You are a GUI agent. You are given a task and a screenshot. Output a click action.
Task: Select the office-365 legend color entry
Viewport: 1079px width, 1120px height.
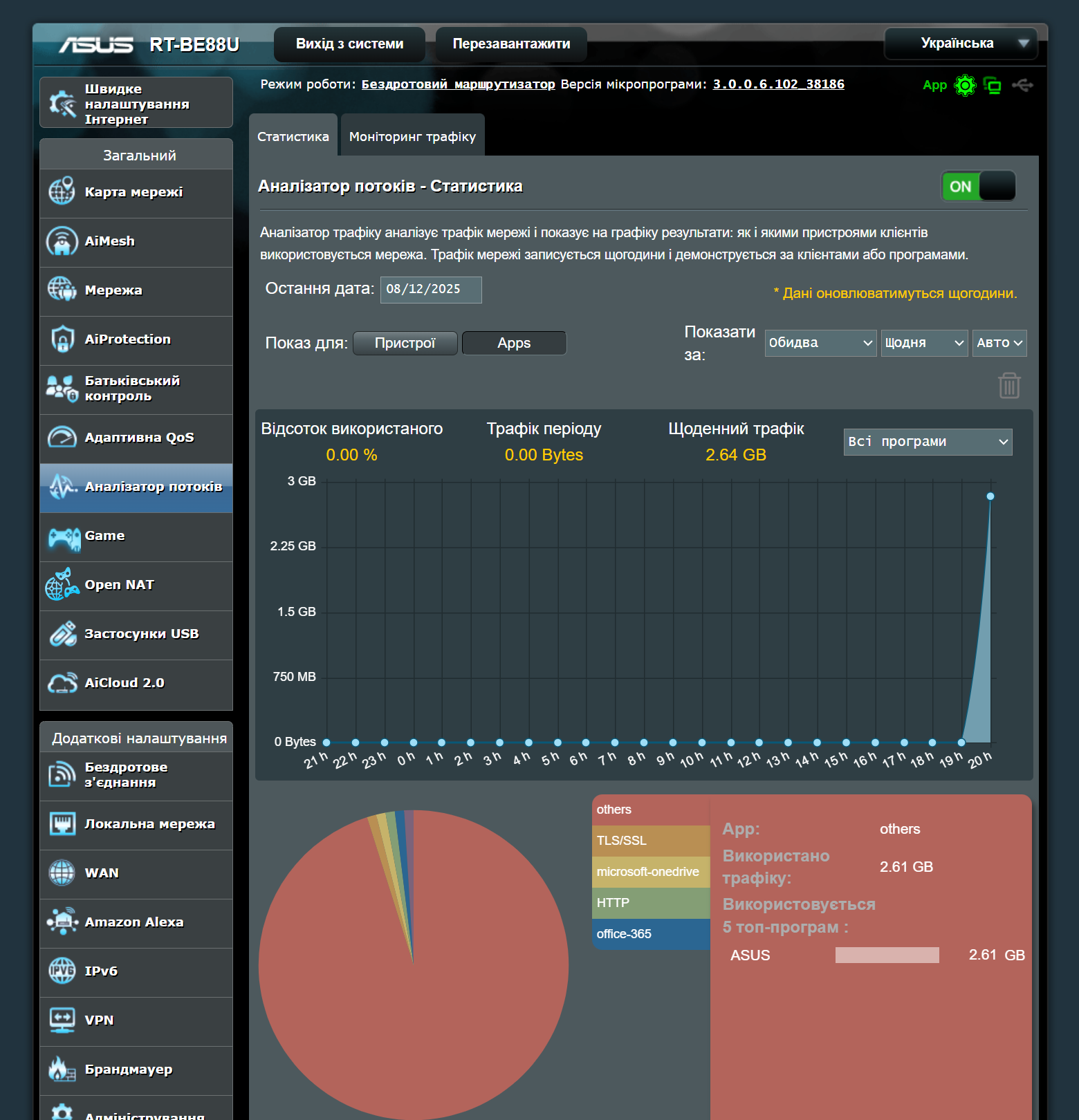651,934
